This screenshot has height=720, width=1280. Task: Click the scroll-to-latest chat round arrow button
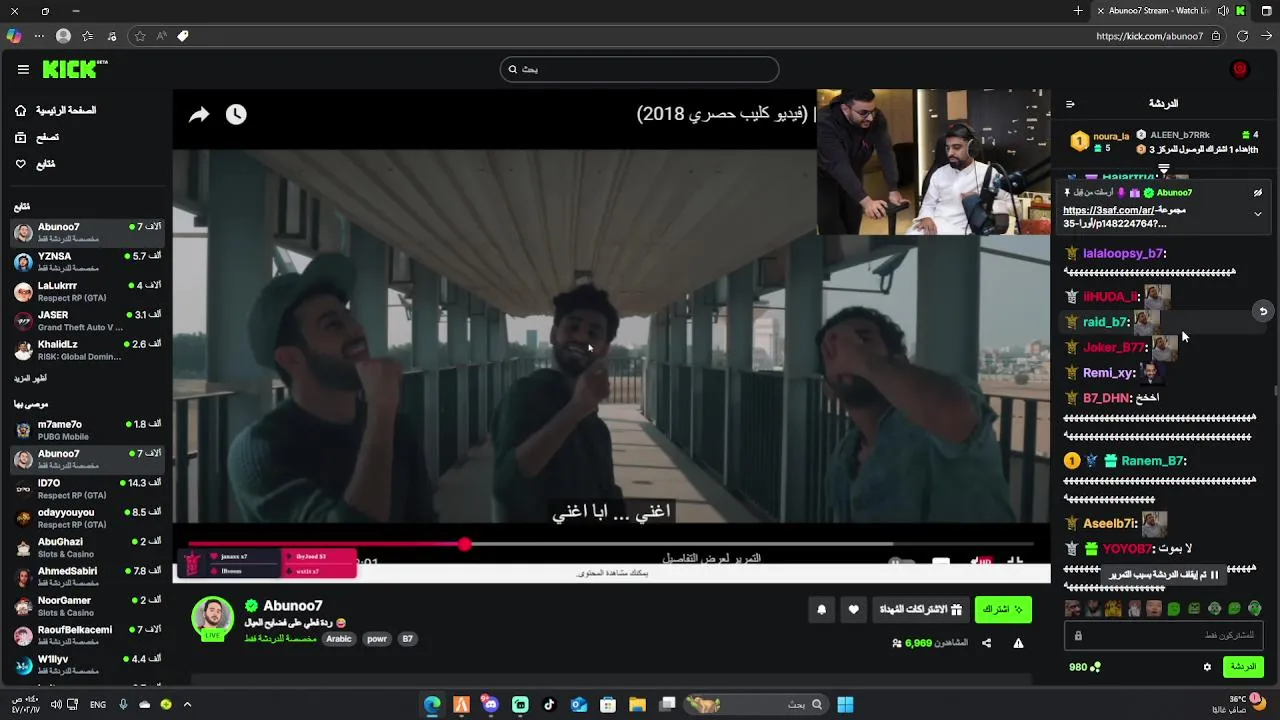click(1263, 311)
